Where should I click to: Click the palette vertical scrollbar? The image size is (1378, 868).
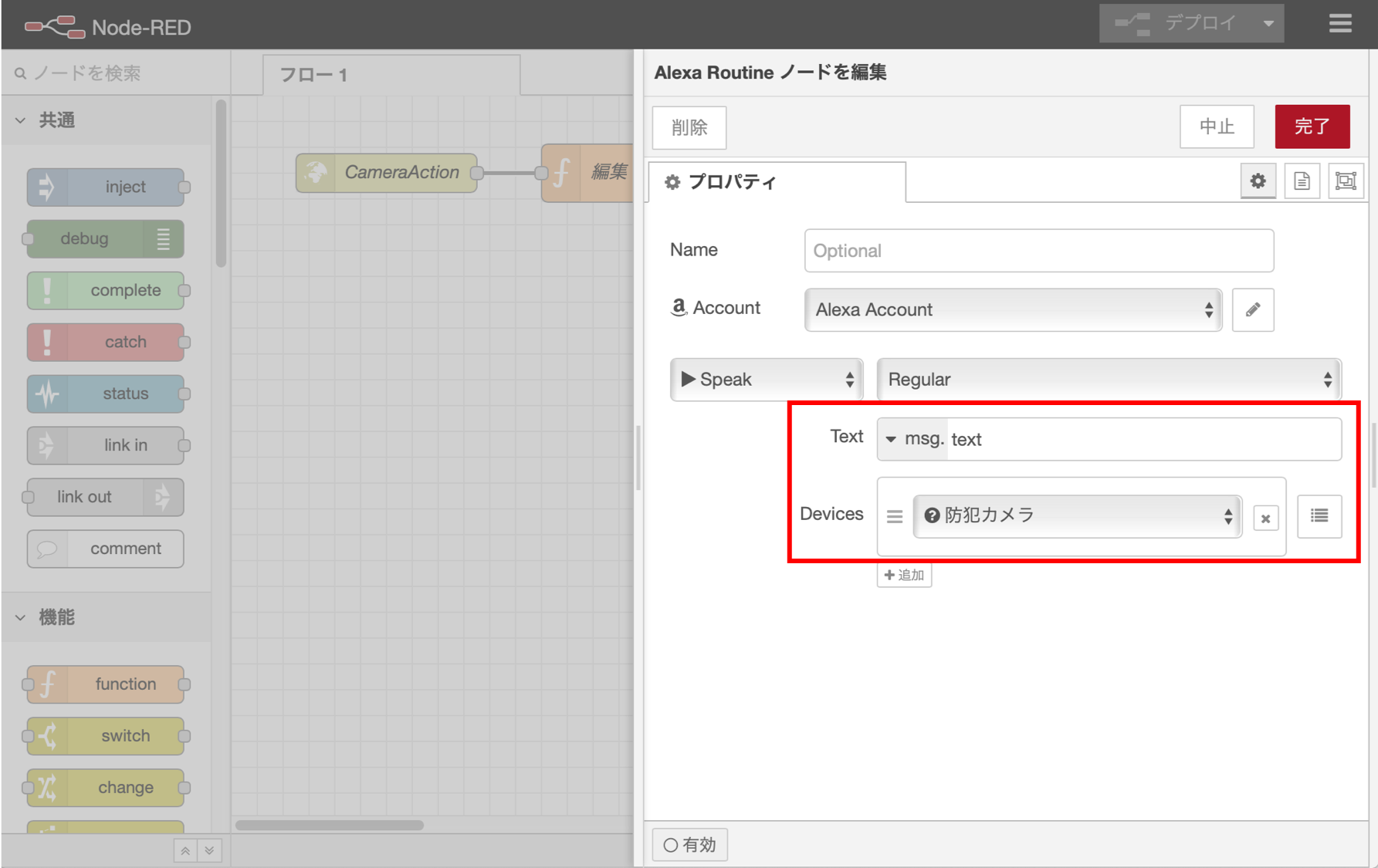tap(222, 184)
